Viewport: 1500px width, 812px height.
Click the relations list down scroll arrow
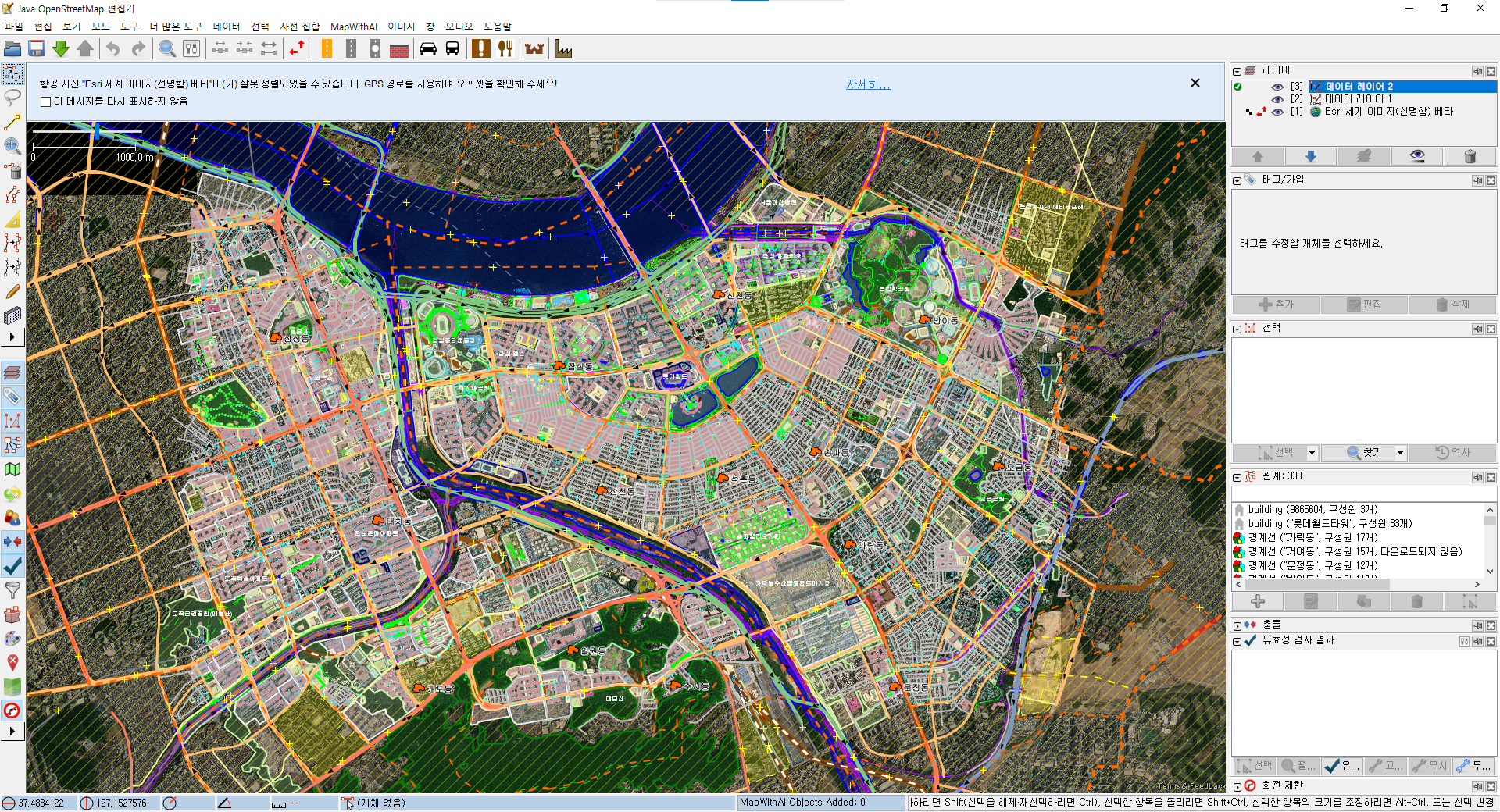click(x=1490, y=572)
